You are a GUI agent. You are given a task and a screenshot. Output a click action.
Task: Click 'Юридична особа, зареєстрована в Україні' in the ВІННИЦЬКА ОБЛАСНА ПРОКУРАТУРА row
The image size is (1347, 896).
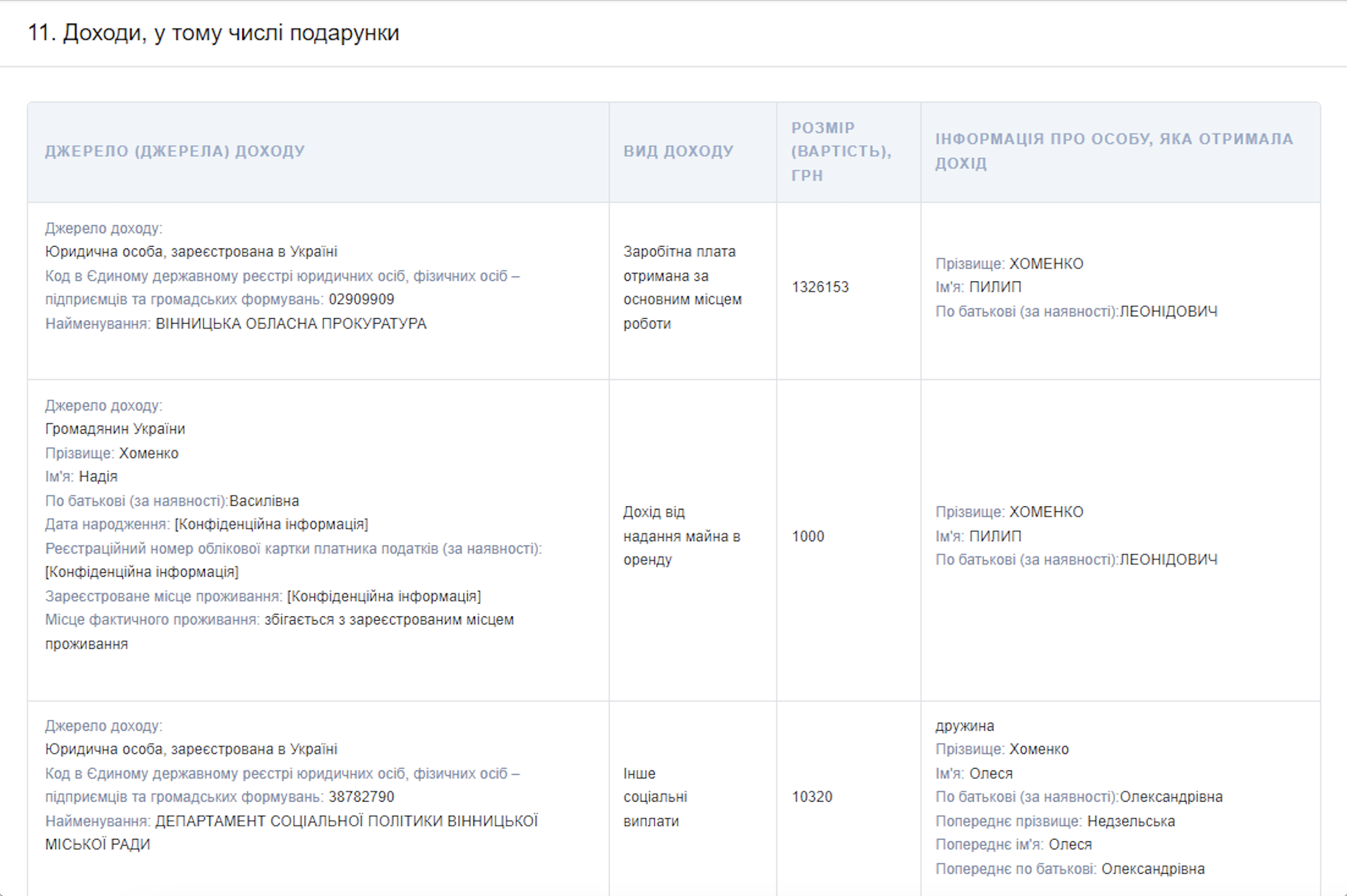191,252
